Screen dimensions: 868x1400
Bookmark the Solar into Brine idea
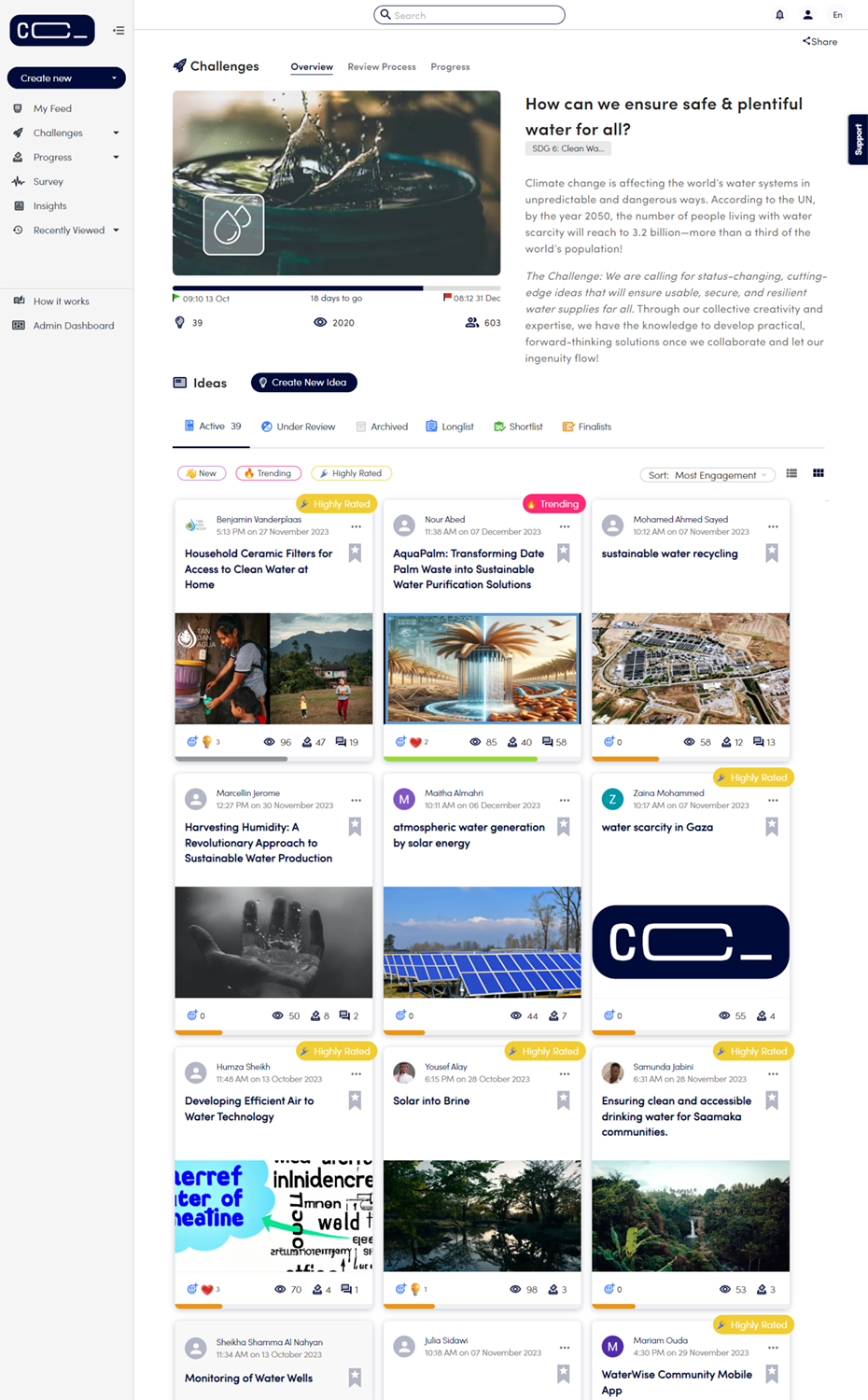pyautogui.click(x=564, y=1101)
